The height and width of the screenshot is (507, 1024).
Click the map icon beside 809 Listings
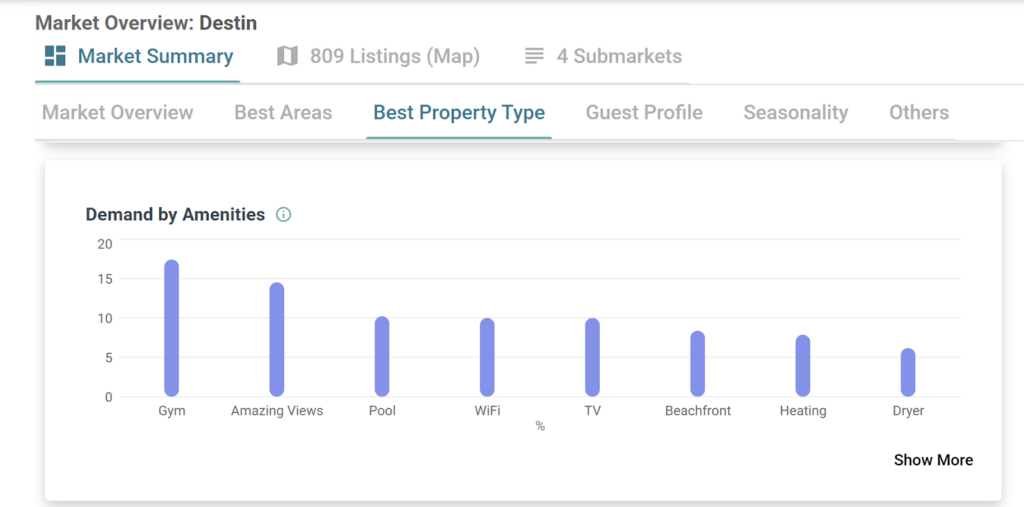(288, 56)
